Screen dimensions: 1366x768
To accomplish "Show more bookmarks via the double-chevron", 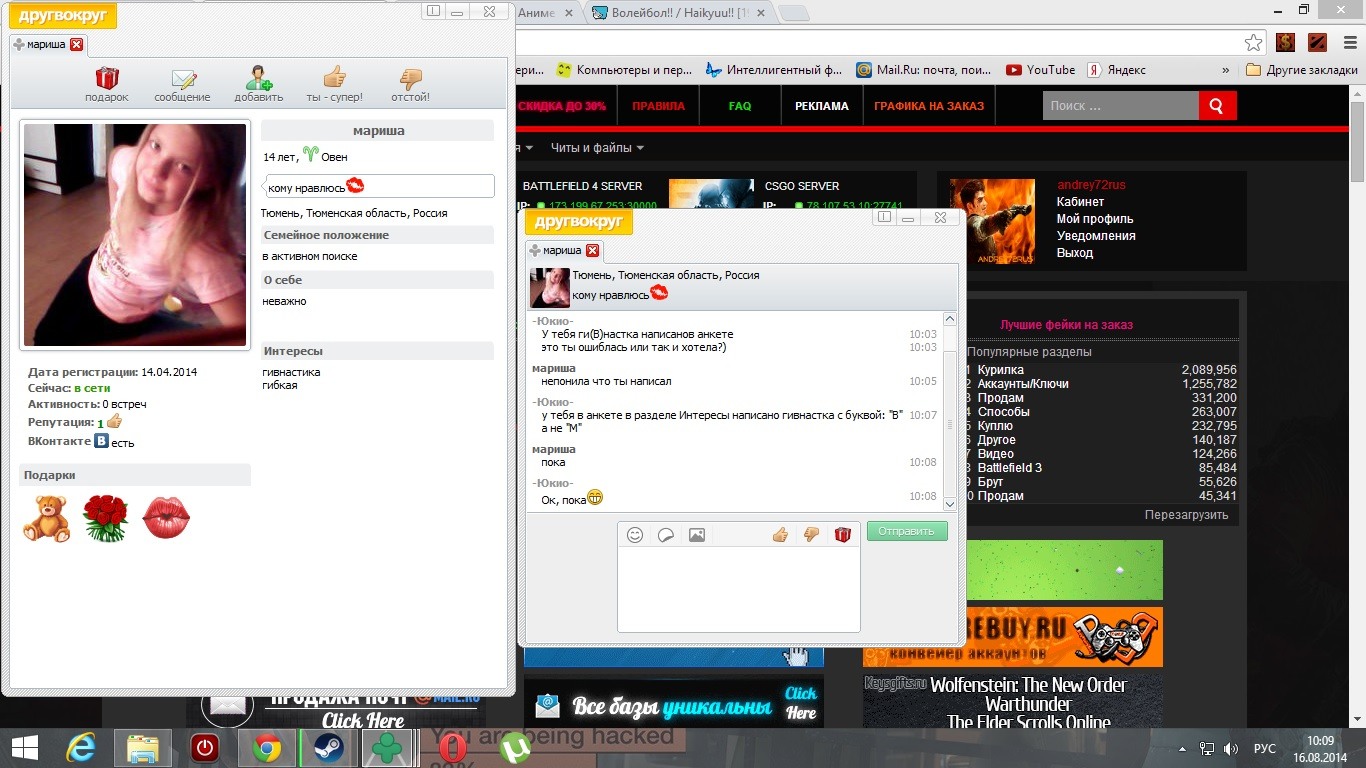I will tap(1226, 70).
